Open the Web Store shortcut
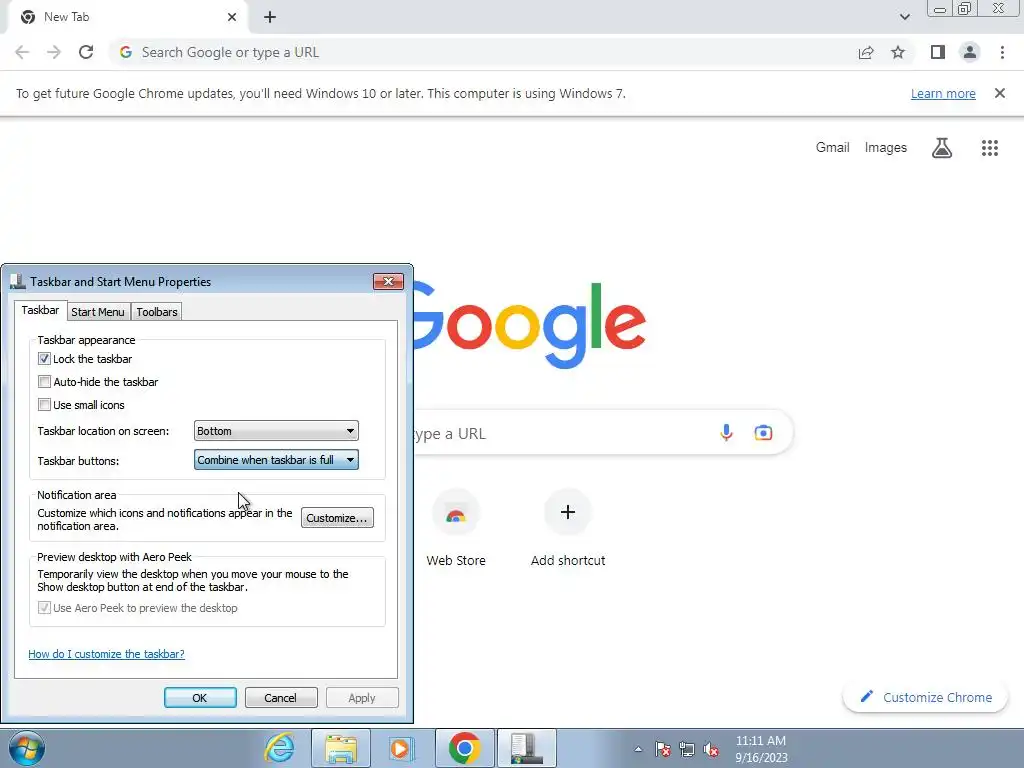This screenshot has width=1024, height=768. (456, 528)
